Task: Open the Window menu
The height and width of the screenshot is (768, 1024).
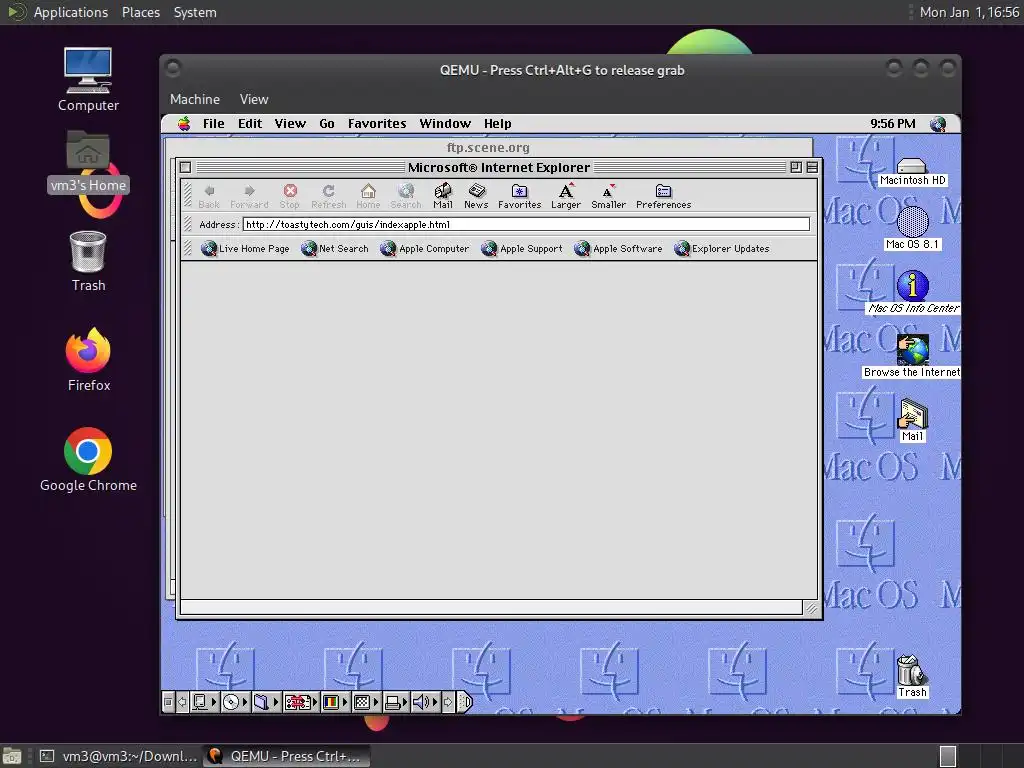Action: [445, 123]
